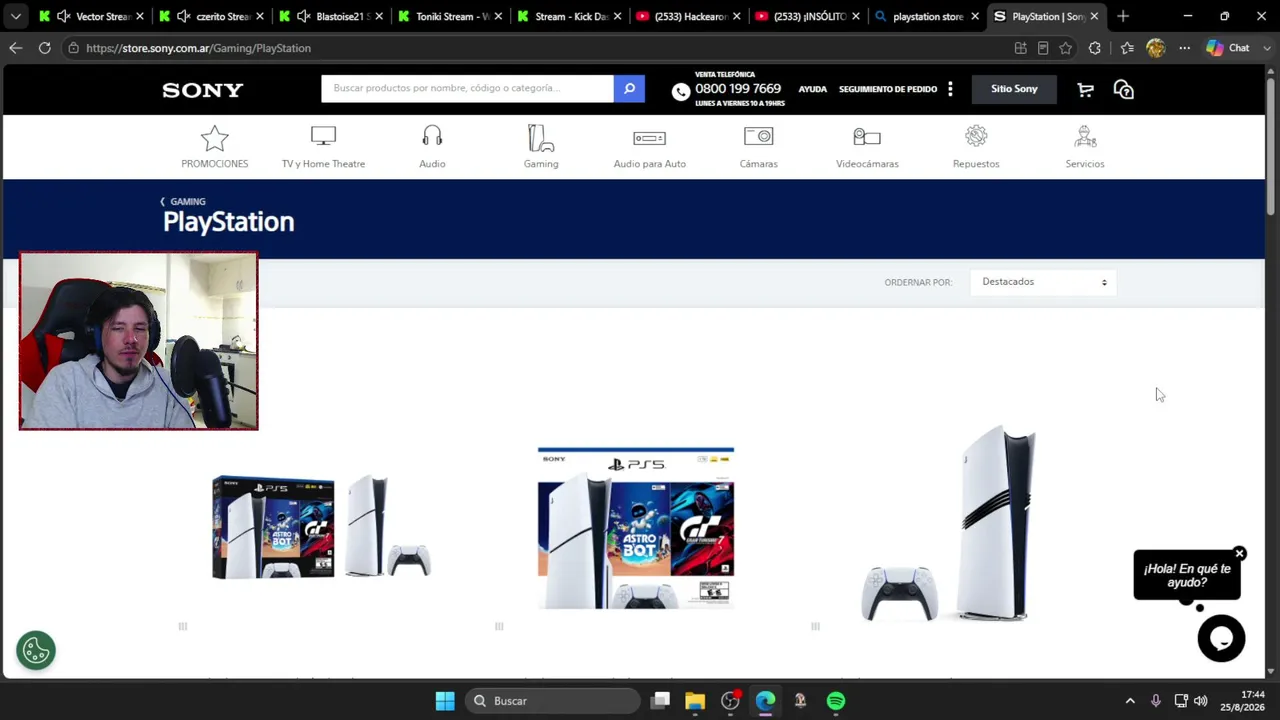Click the phone icon for telephone sales
Screen dimensions: 1280x720
click(x=681, y=92)
